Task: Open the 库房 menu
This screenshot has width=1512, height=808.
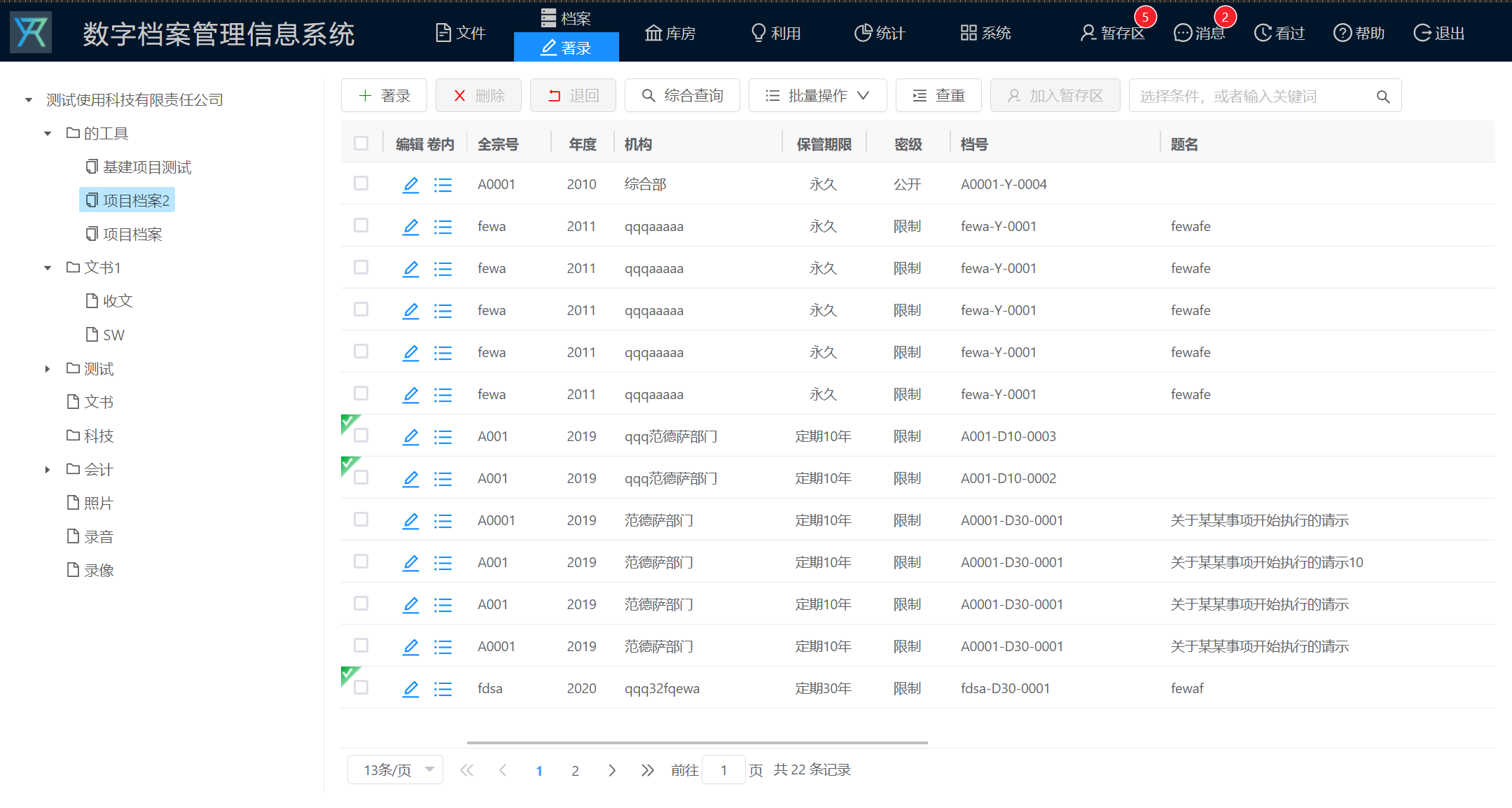Action: click(x=670, y=33)
